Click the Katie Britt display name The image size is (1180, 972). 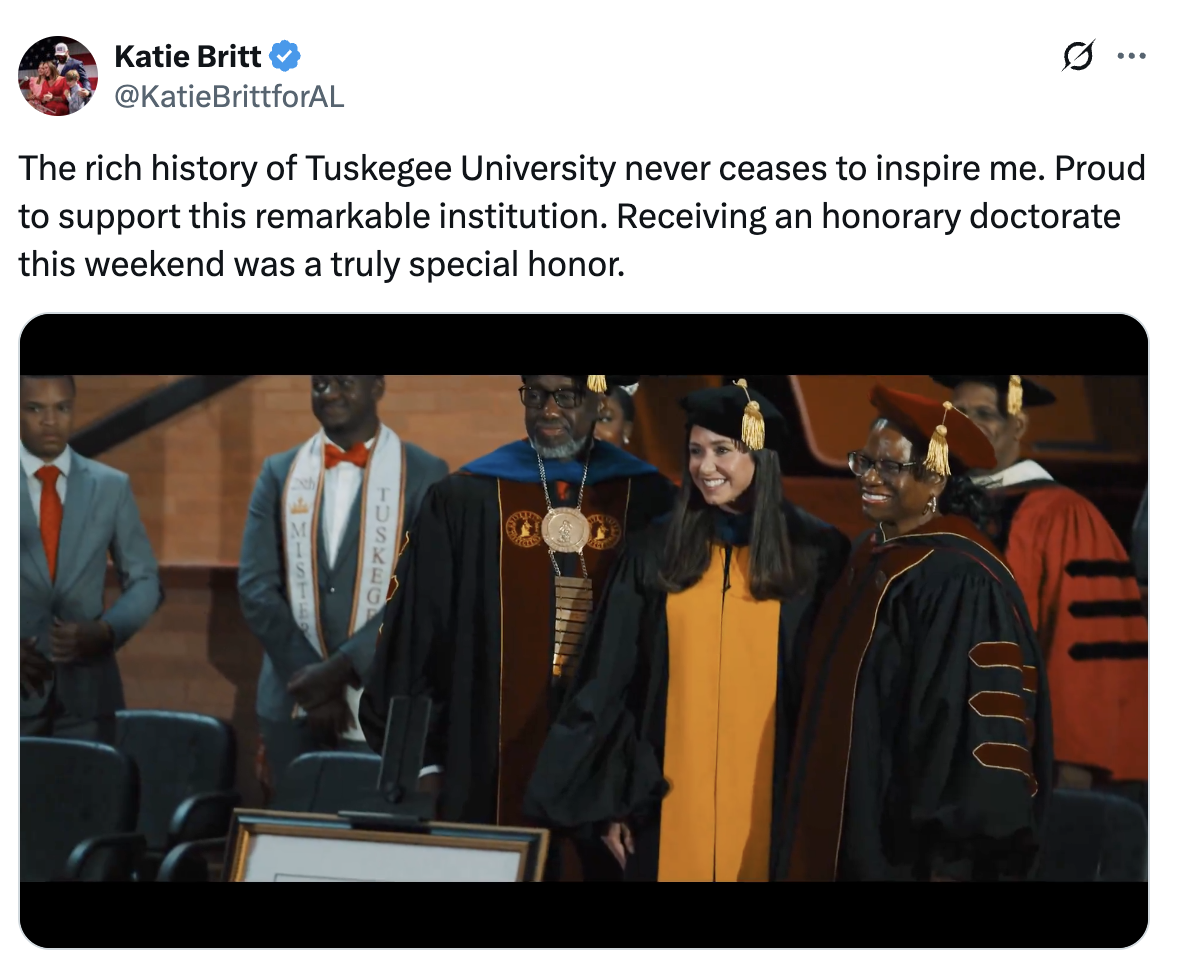[188, 57]
